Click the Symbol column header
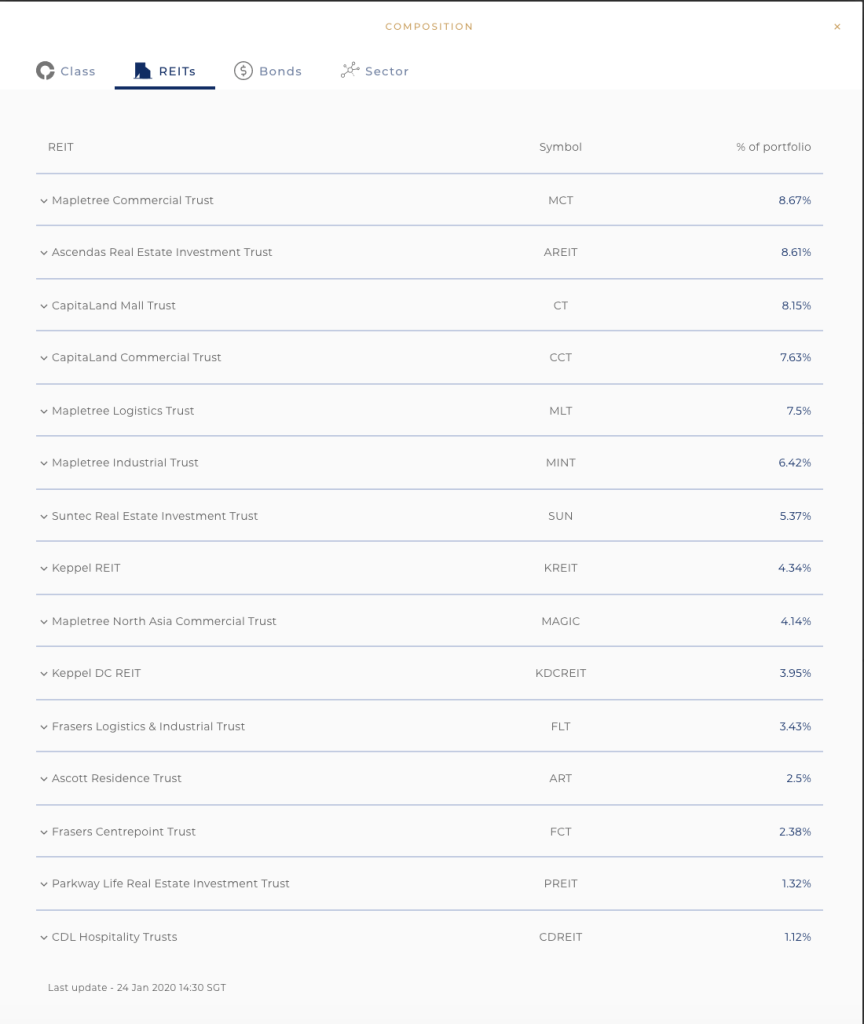The height and width of the screenshot is (1024, 864). (560, 147)
